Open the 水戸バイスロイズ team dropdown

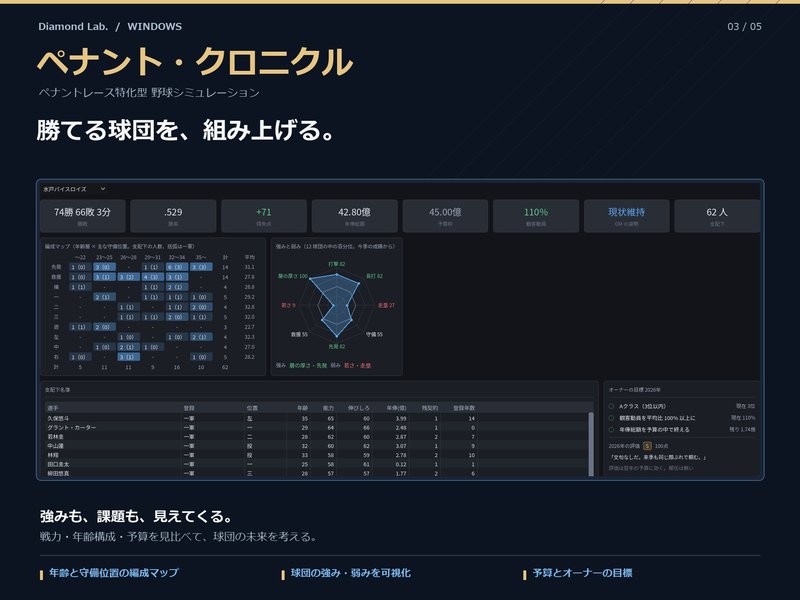[74, 189]
